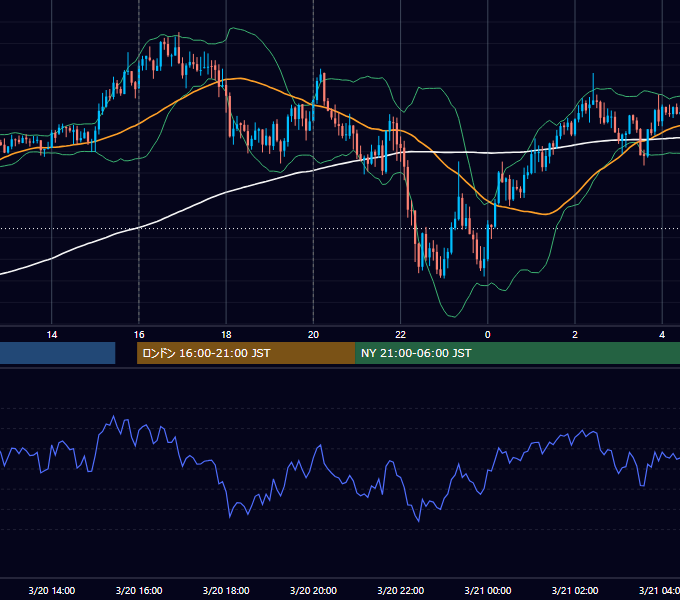Screen dimensions: 680x600
Task: Select the 18 hour axis label
Action: coord(226,335)
